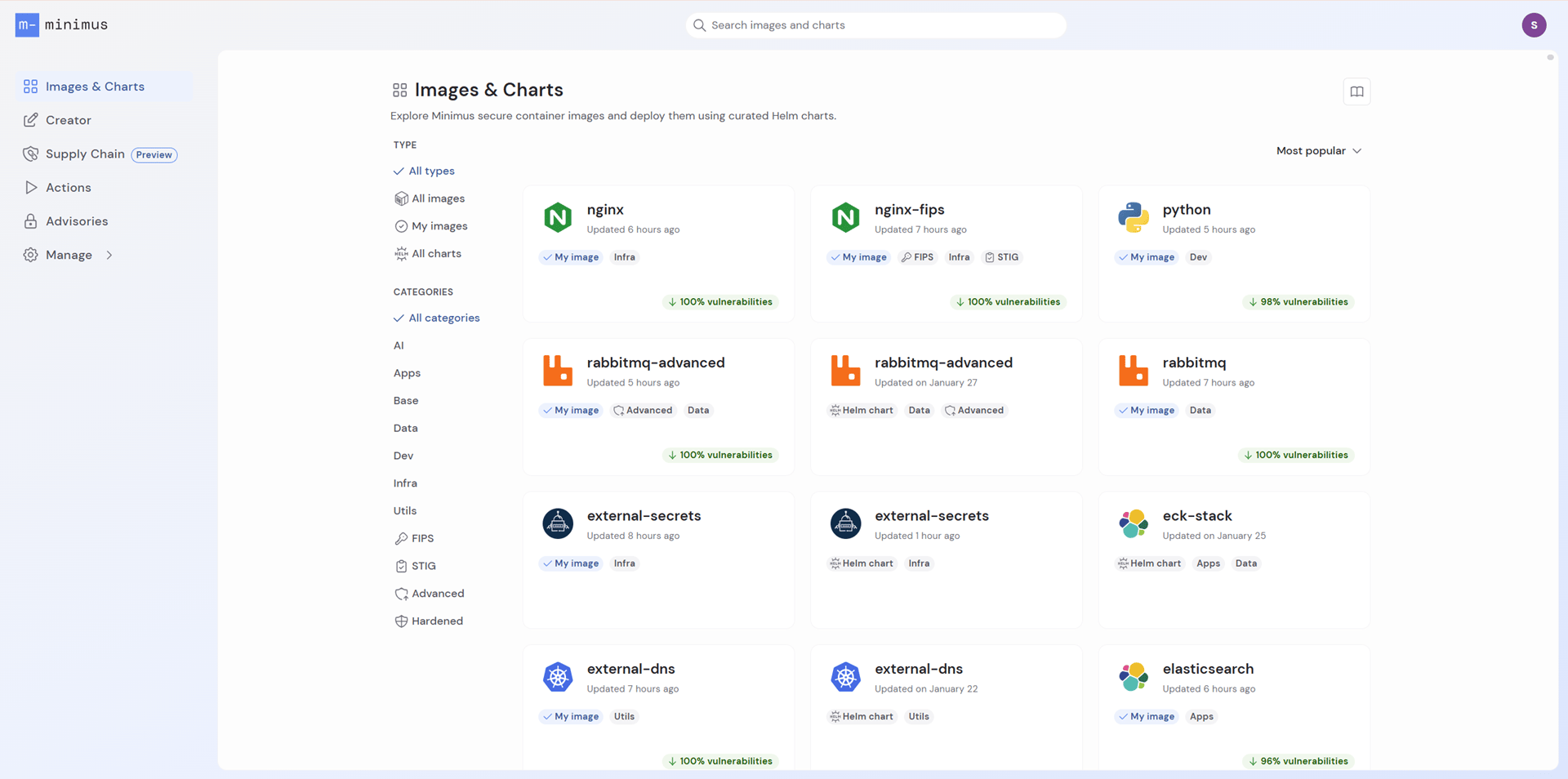Click the STIG tag on nginx-fips
1568x779 pixels.
(1002, 257)
